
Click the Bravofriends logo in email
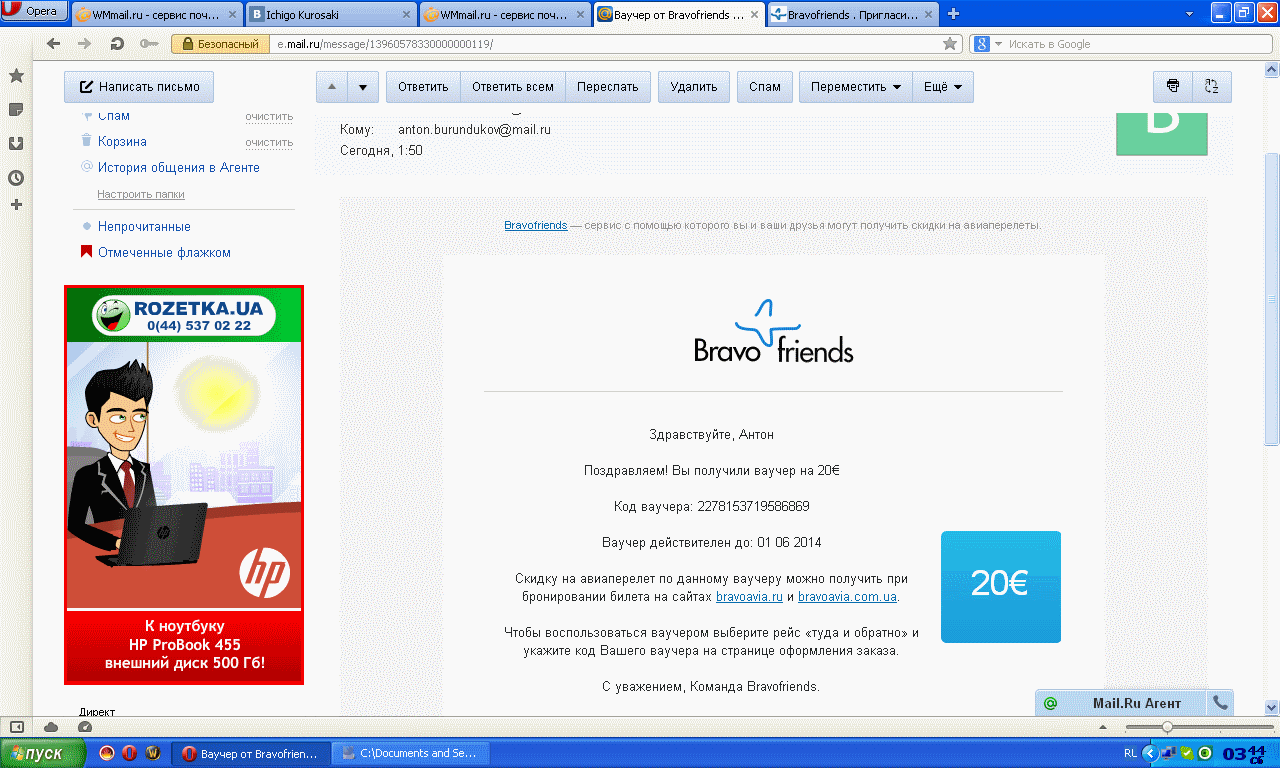point(773,331)
